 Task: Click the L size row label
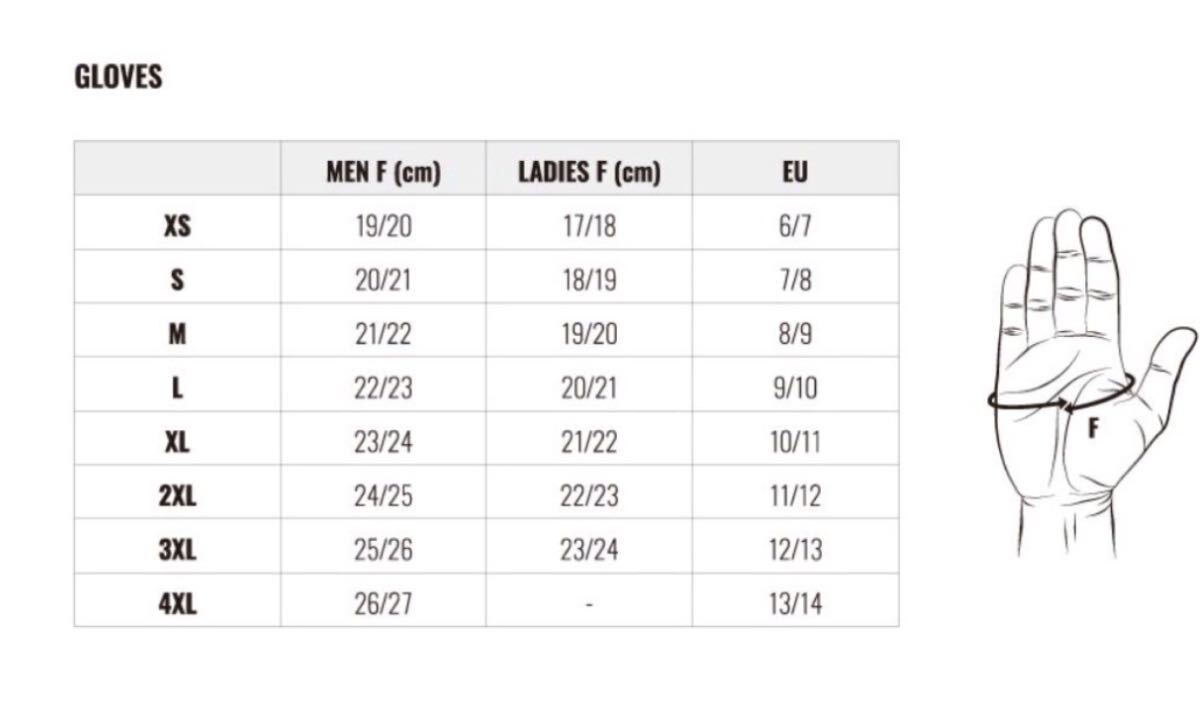[177, 388]
